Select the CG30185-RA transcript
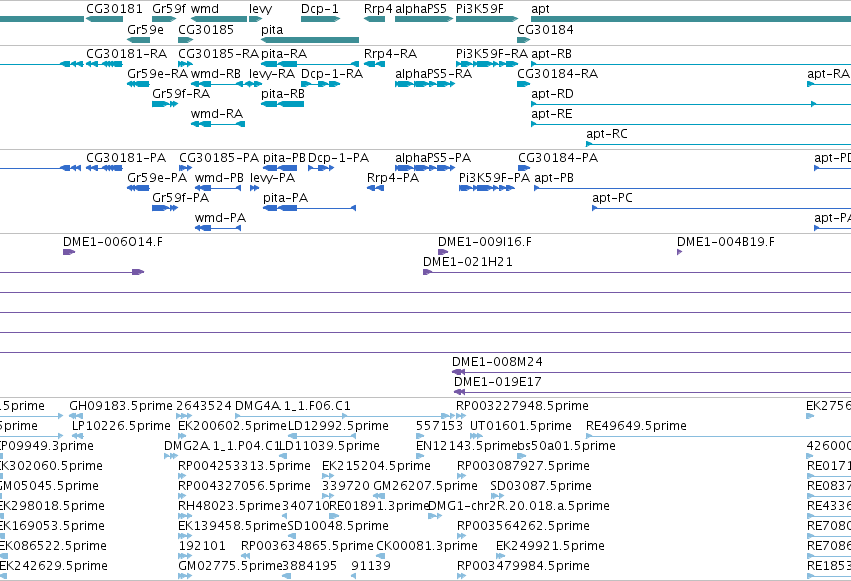The width and height of the screenshot is (851, 581). 186,64
